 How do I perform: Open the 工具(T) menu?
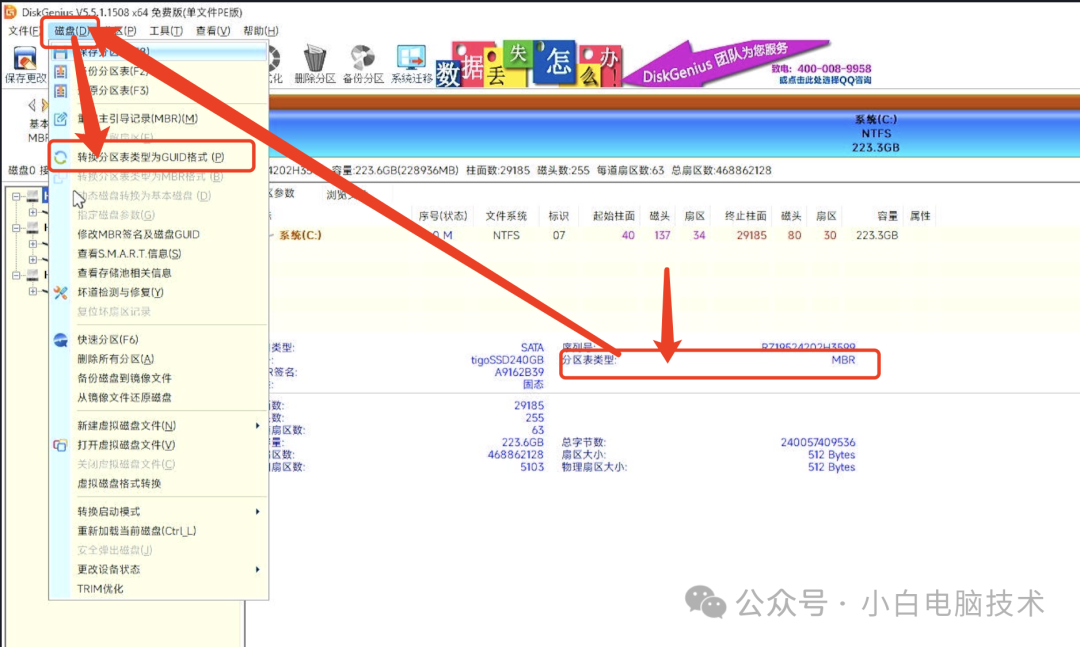tap(166, 31)
